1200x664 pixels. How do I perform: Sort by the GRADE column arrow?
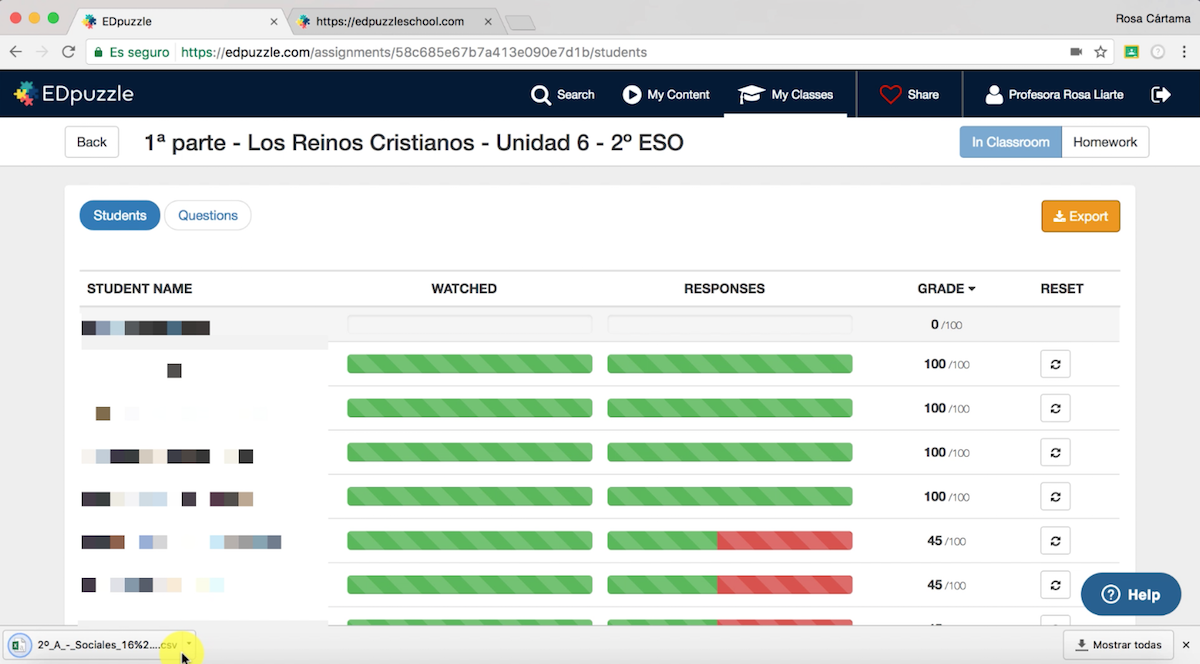point(972,289)
